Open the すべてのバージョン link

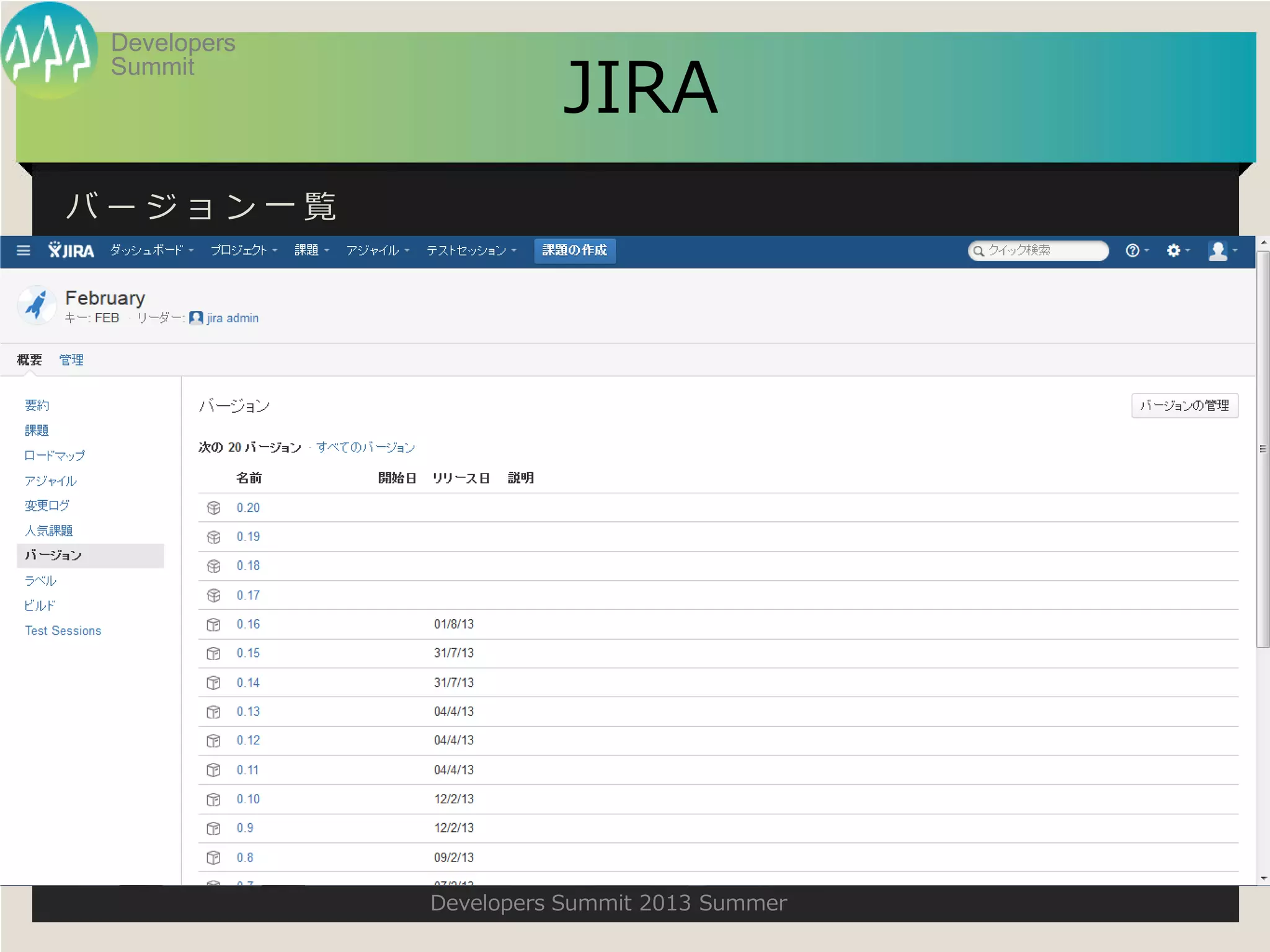click(x=365, y=447)
